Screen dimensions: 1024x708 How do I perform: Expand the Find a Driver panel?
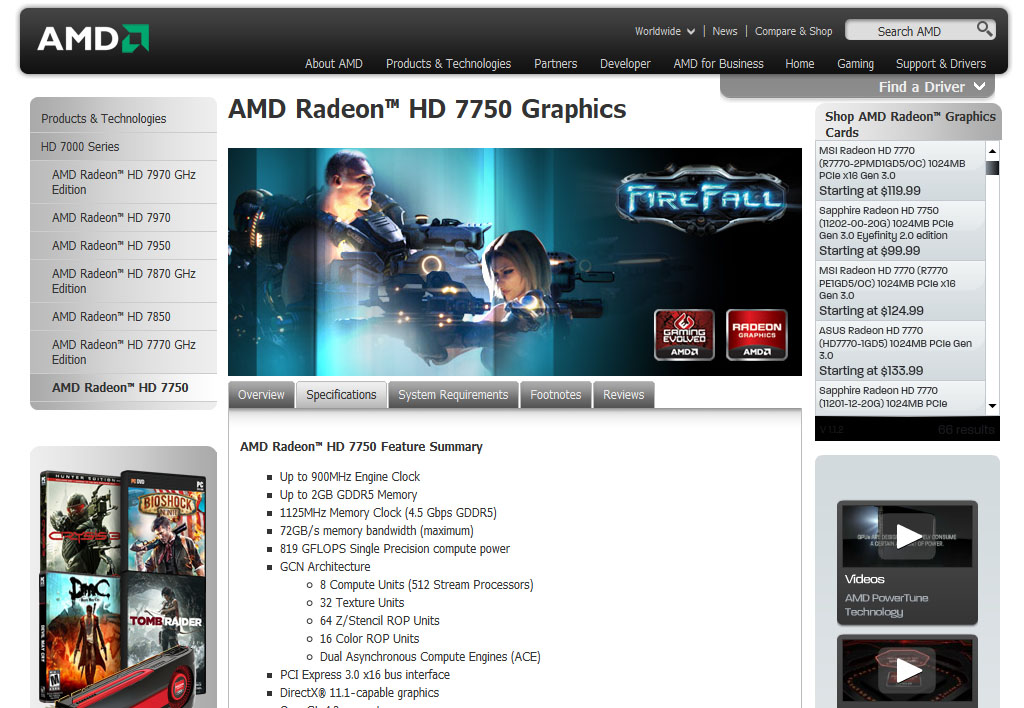tap(931, 87)
